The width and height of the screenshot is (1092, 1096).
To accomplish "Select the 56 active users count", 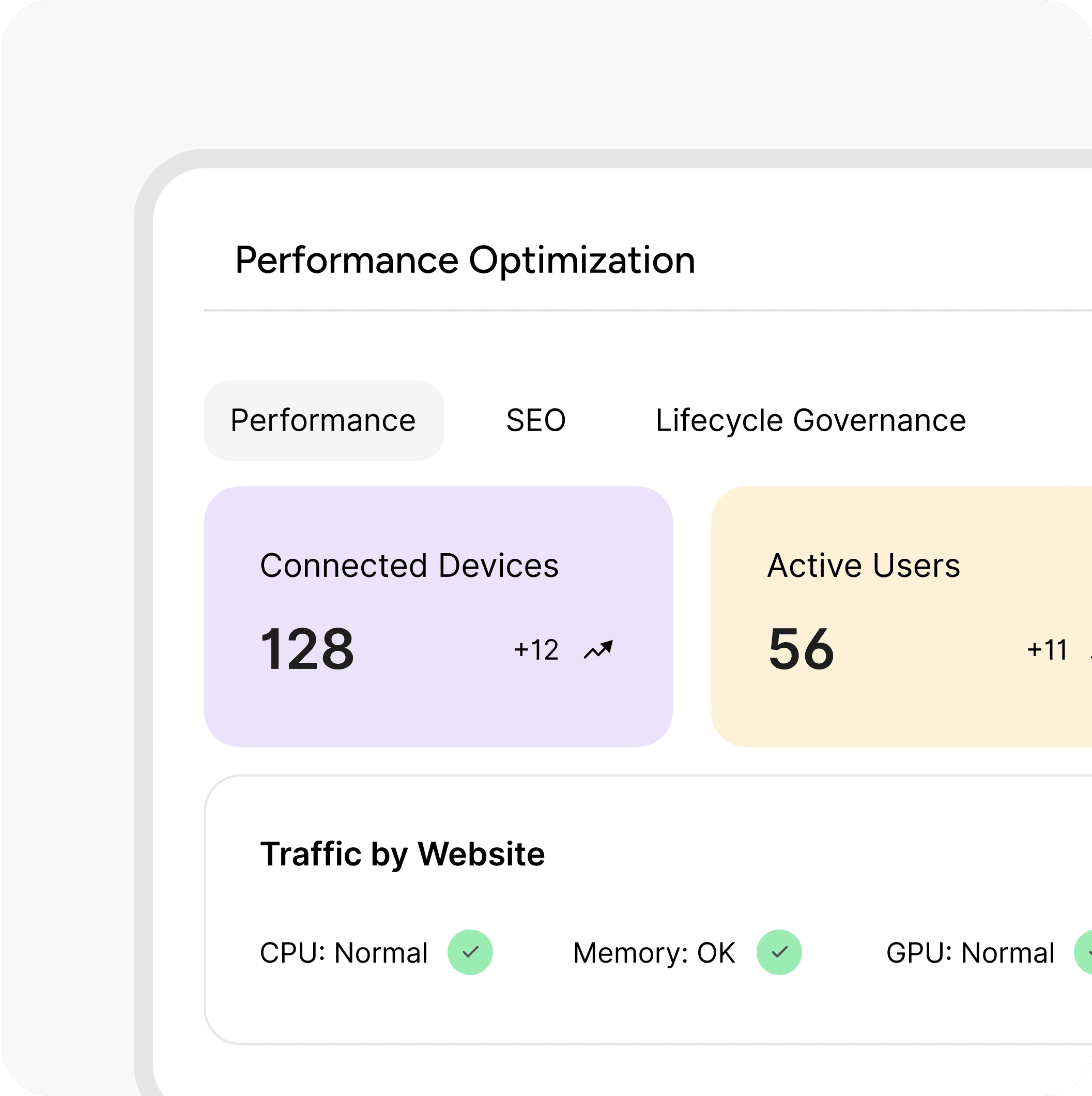I will pyautogui.click(x=801, y=649).
